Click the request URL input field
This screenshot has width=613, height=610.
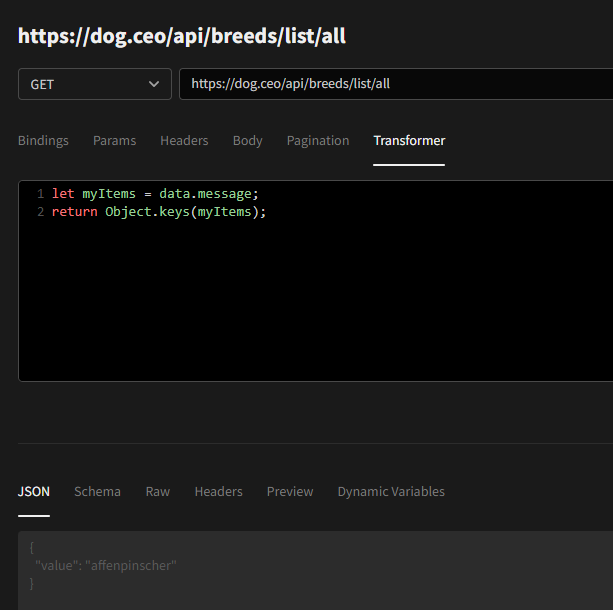(396, 84)
